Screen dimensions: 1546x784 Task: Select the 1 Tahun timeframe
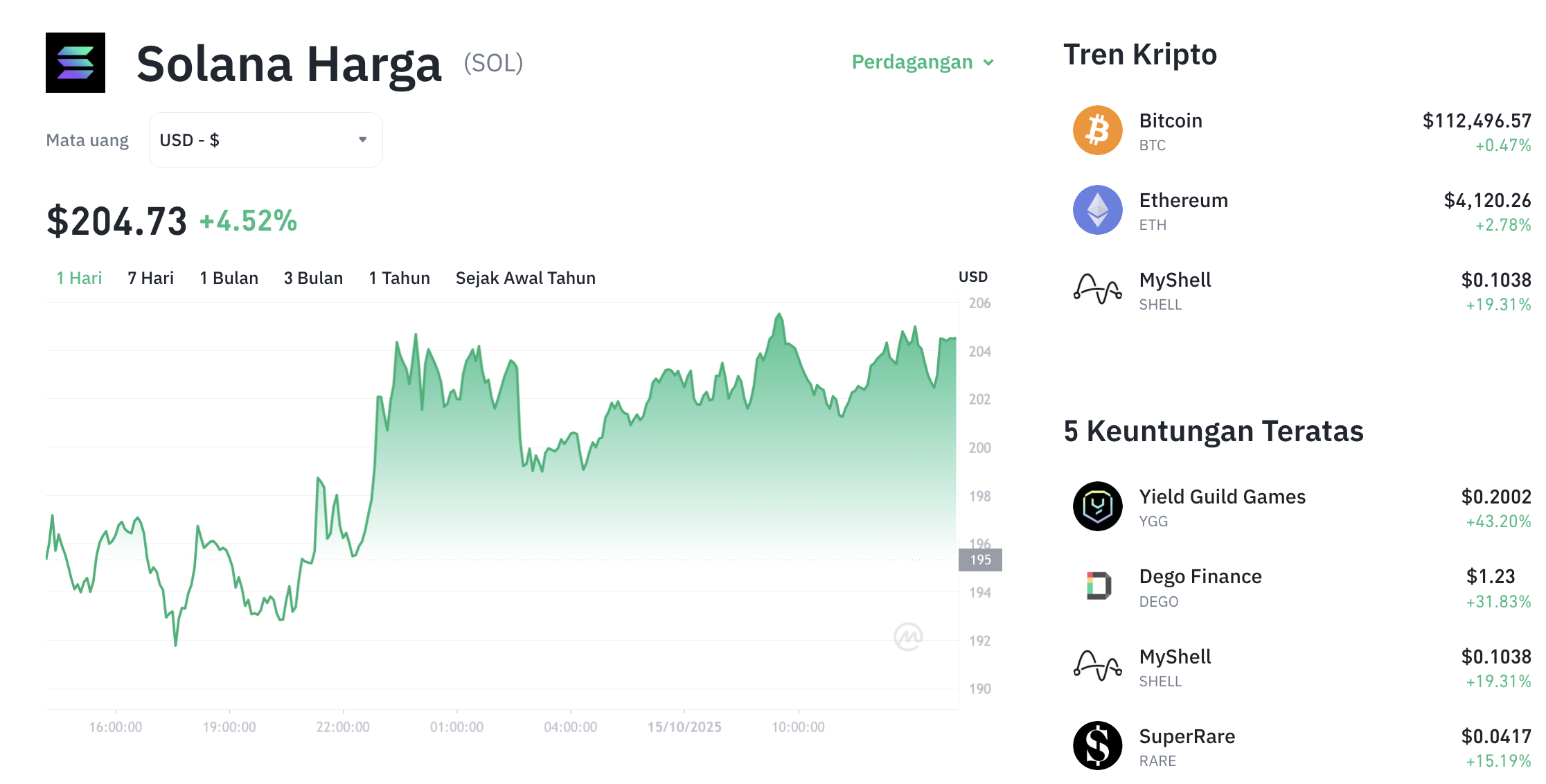click(x=399, y=278)
